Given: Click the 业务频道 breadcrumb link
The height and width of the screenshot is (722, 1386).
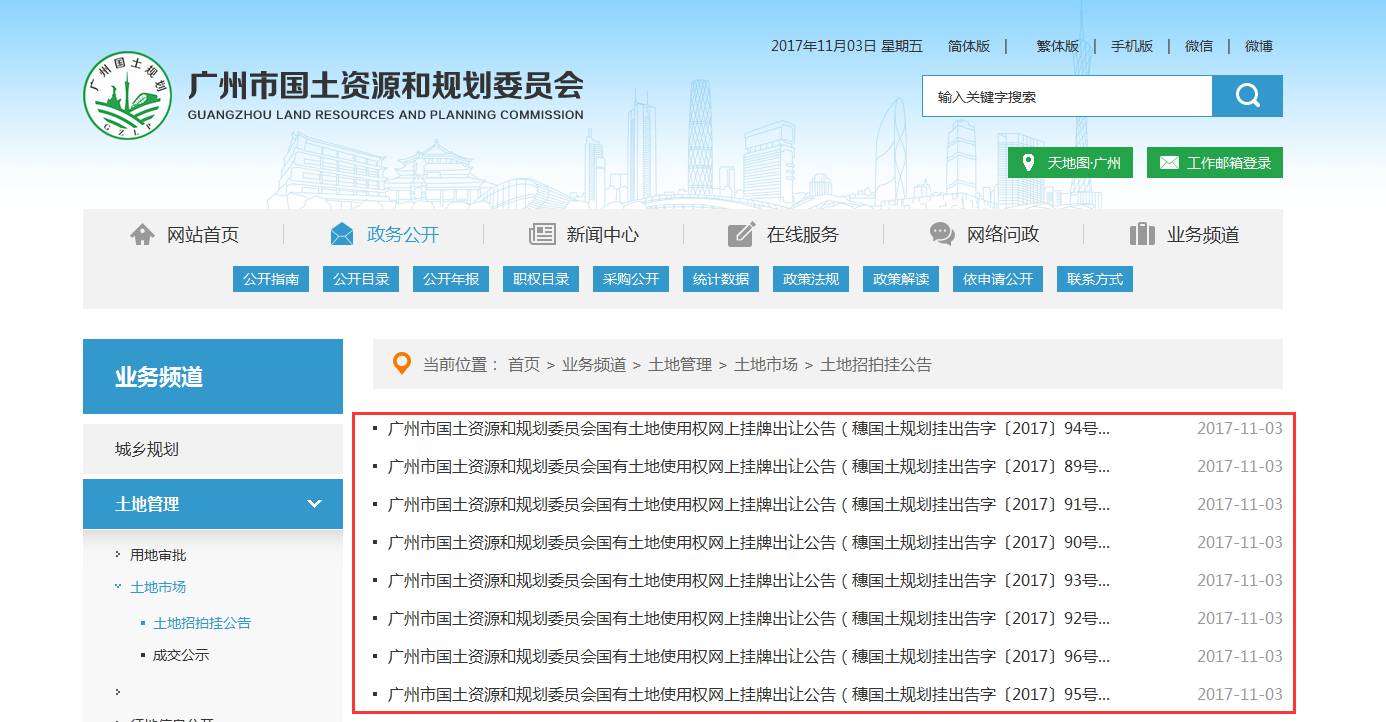Looking at the screenshot, I should click(594, 365).
